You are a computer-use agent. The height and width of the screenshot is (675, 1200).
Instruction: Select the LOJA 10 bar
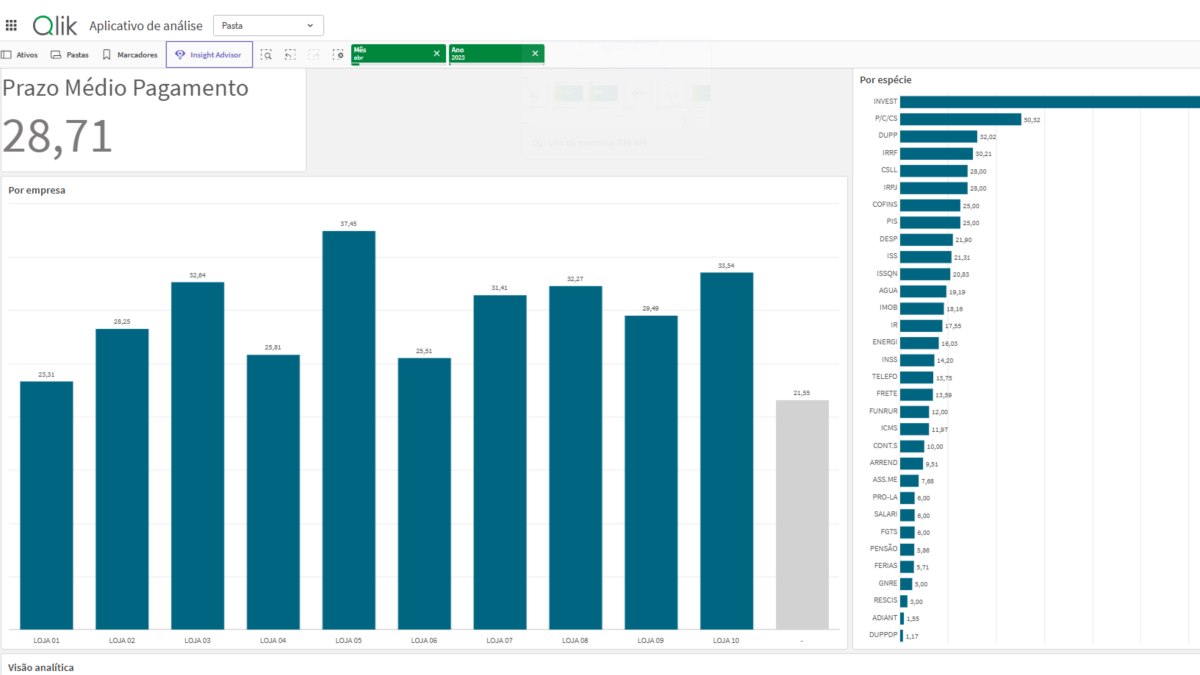pyautogui.click(x=726, y=450)
